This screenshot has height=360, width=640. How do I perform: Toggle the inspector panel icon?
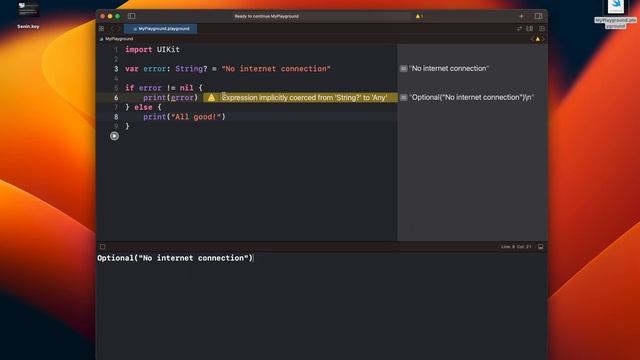(538, 16)
